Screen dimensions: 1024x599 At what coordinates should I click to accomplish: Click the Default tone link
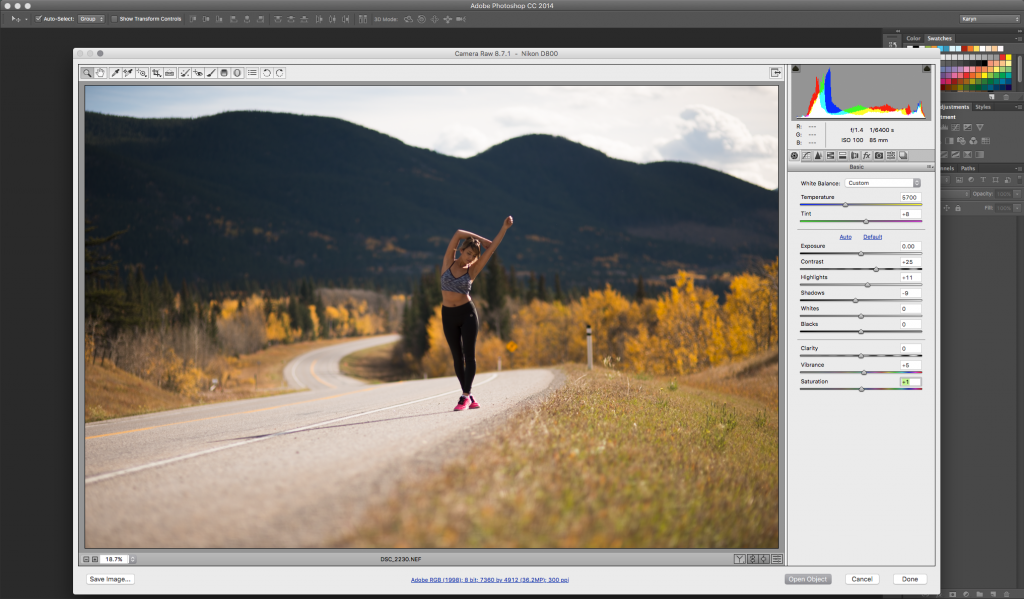click(x=872, y=237)
